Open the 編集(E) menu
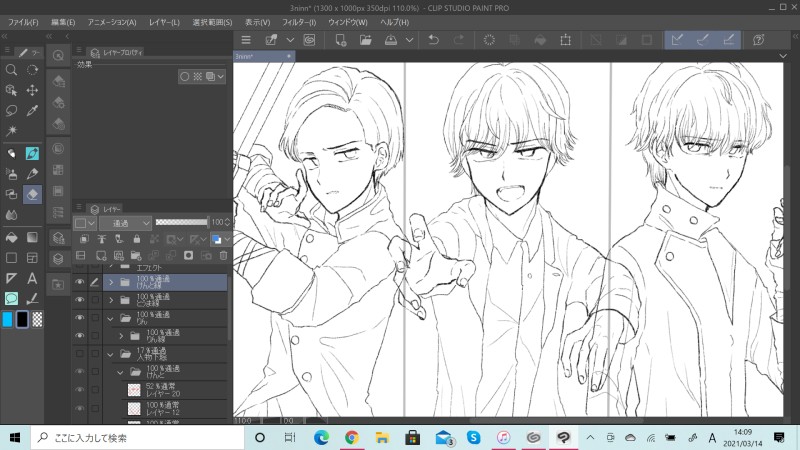 63,22
